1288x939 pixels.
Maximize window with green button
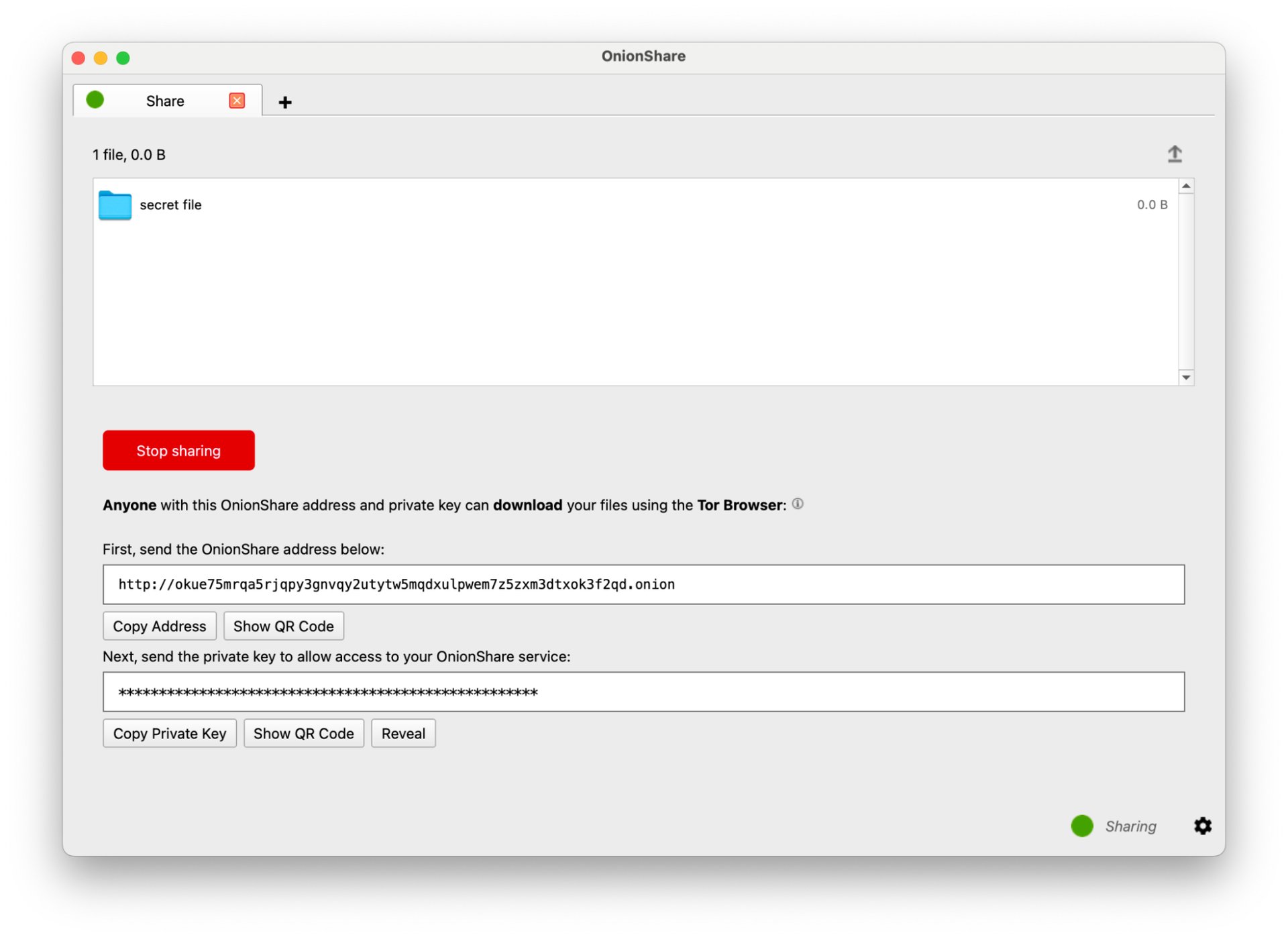pos(123,58)
